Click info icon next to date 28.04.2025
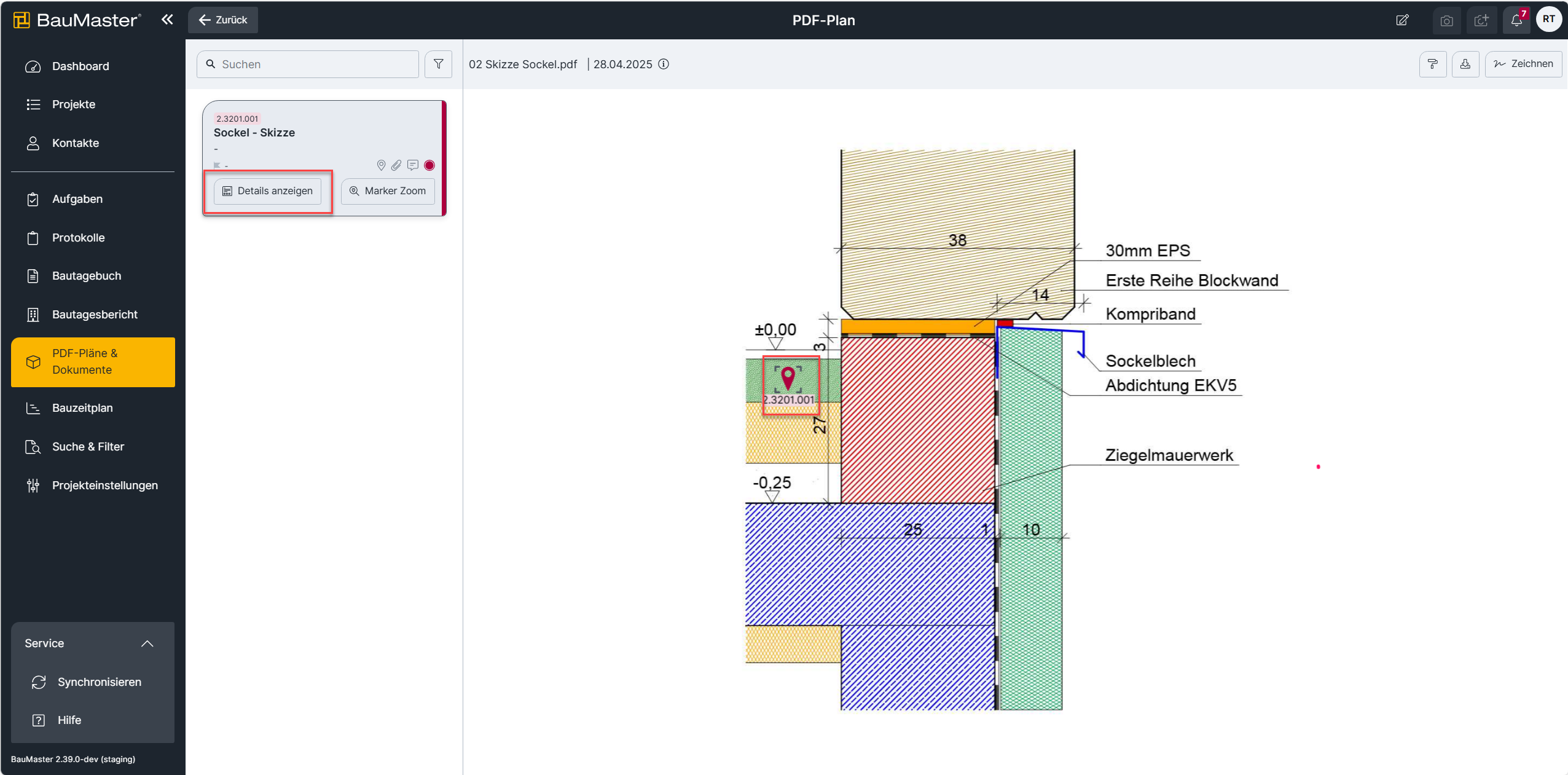The height and width of the screenshot is (775, 1568). coord(664,64)
